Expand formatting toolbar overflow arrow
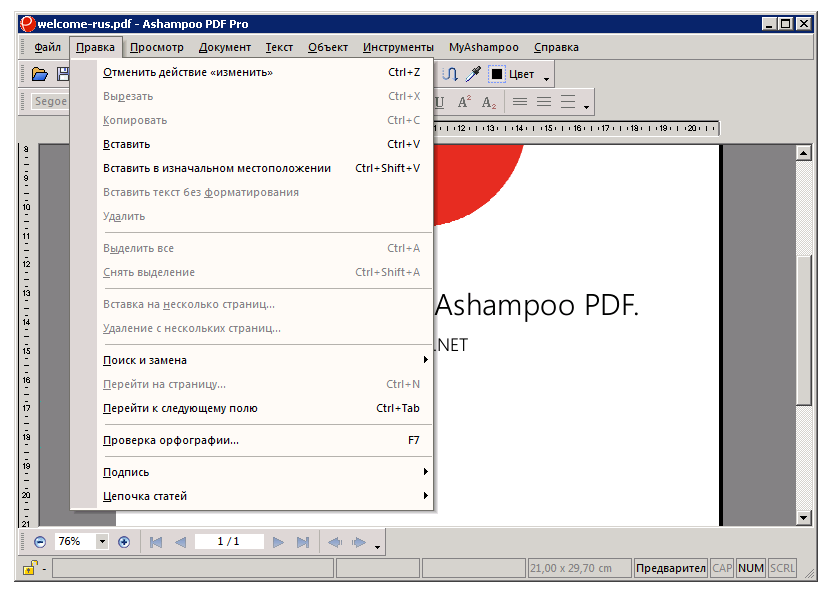The image size is (837, 601). coord(586,107)
